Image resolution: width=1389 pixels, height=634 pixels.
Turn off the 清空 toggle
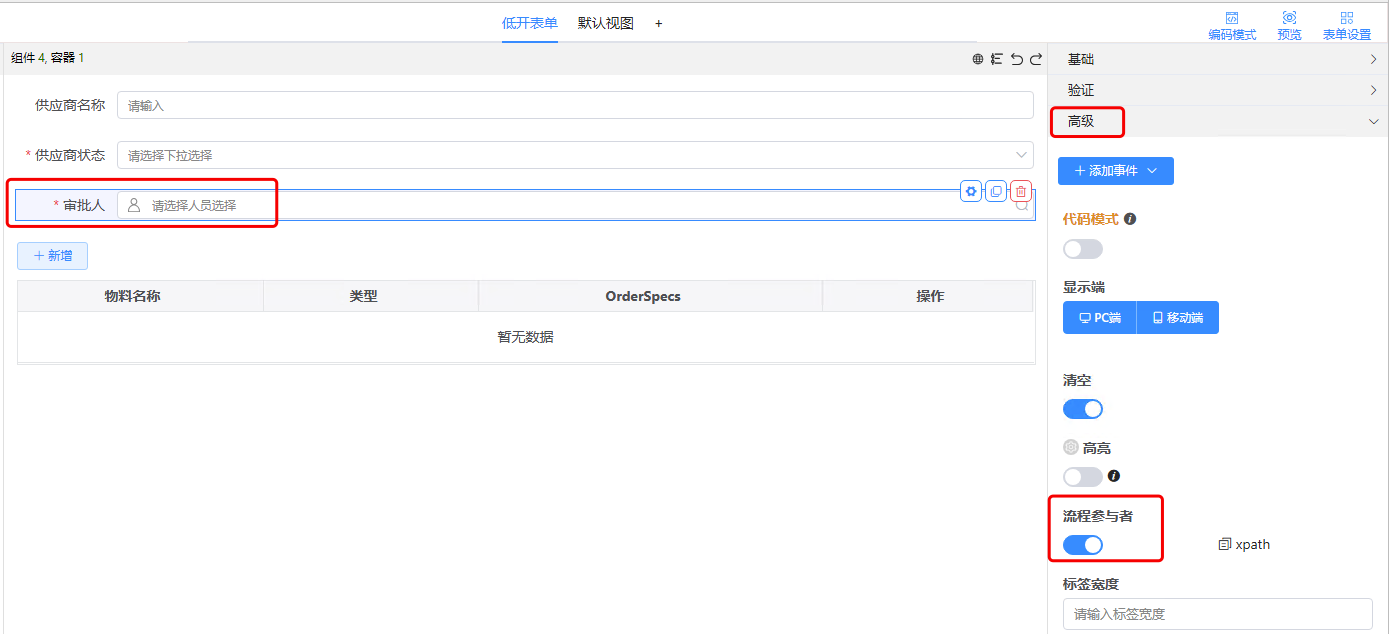(1082, 408)
